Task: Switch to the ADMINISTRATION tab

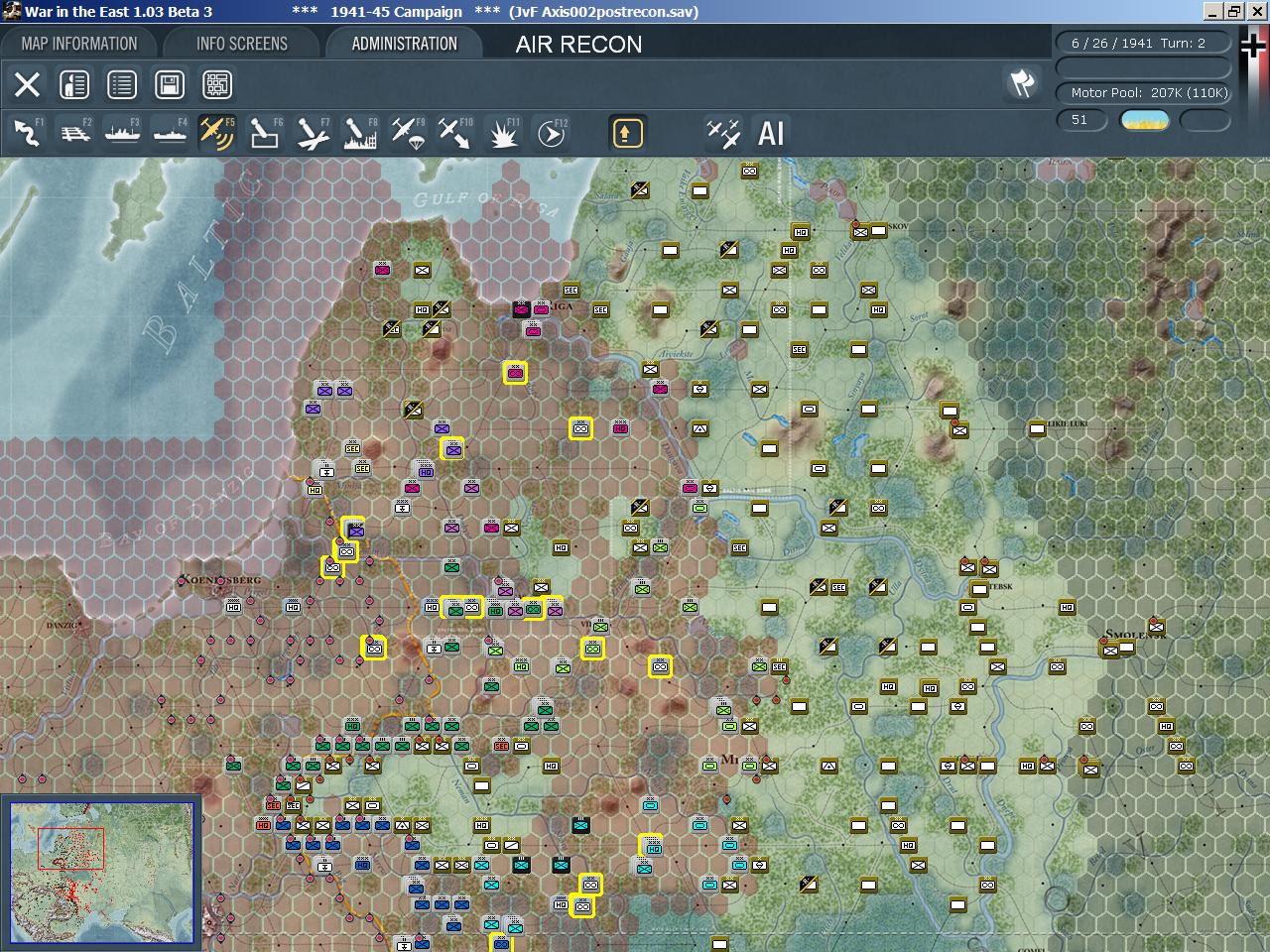Action: click(x=404, y=44)
